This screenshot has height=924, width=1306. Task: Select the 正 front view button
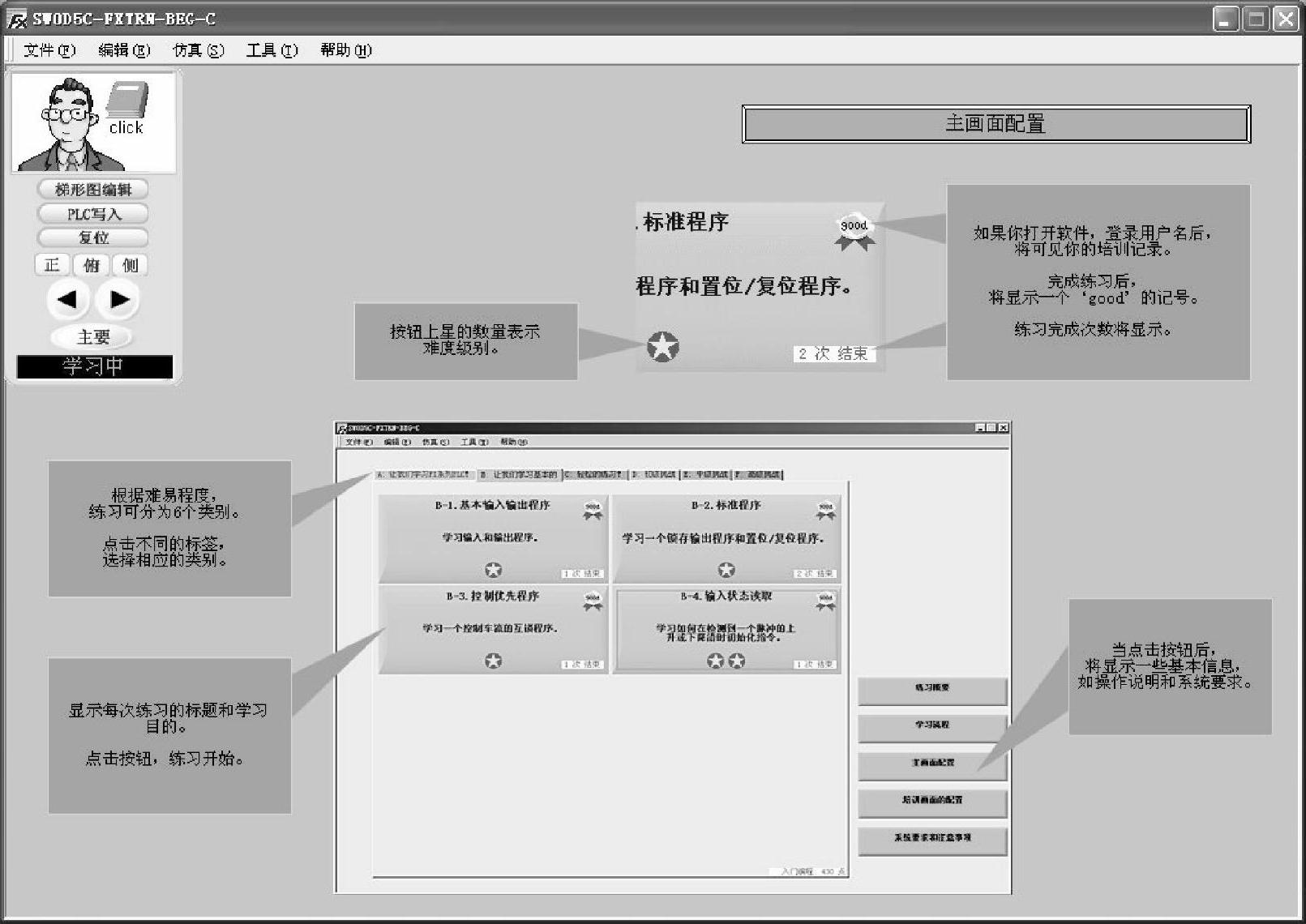[x=53, y=265]
